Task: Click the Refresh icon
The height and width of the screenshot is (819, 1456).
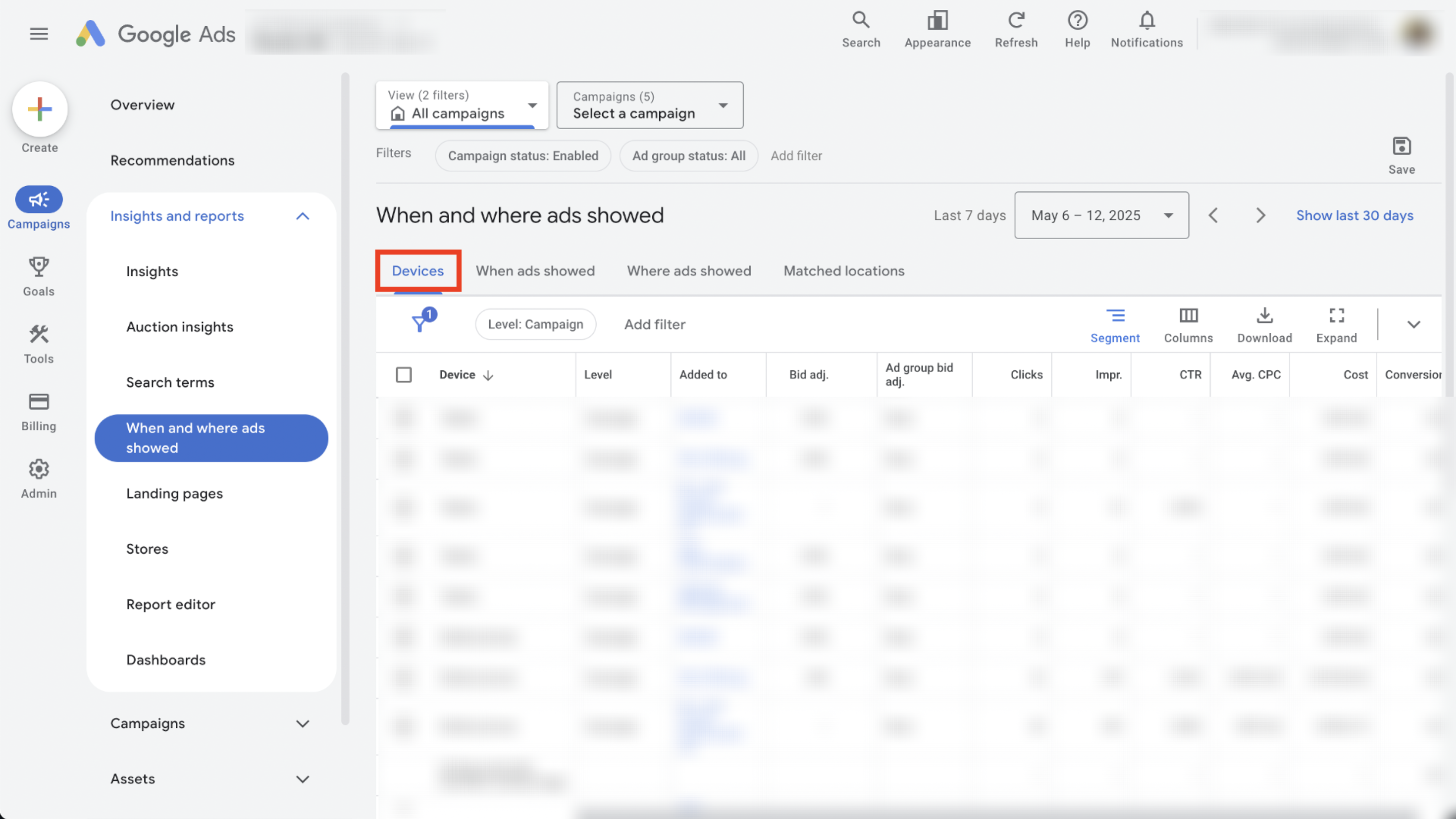Action: [1016, 29]
